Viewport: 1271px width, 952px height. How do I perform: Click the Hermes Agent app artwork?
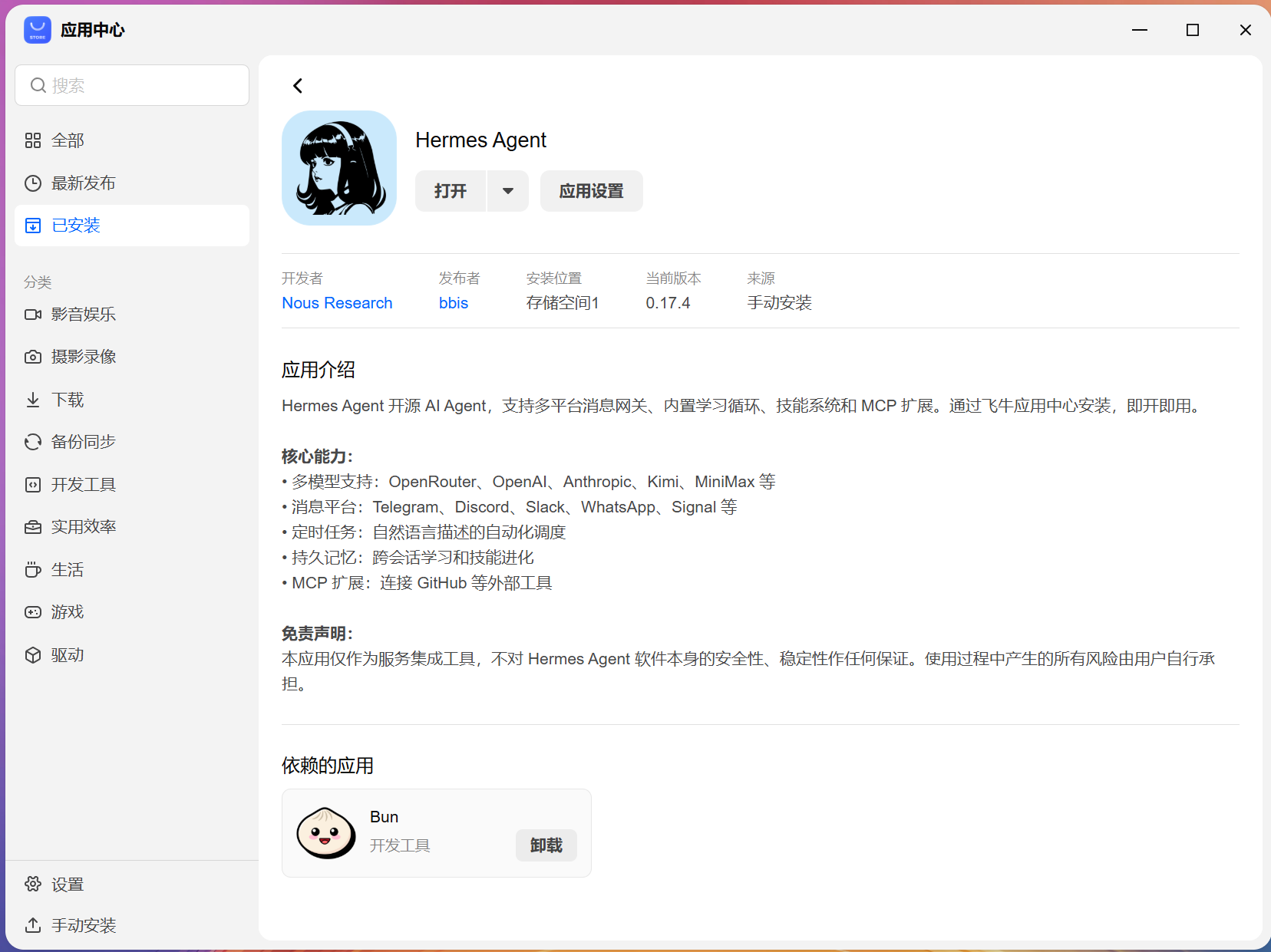tap(339, 168)
